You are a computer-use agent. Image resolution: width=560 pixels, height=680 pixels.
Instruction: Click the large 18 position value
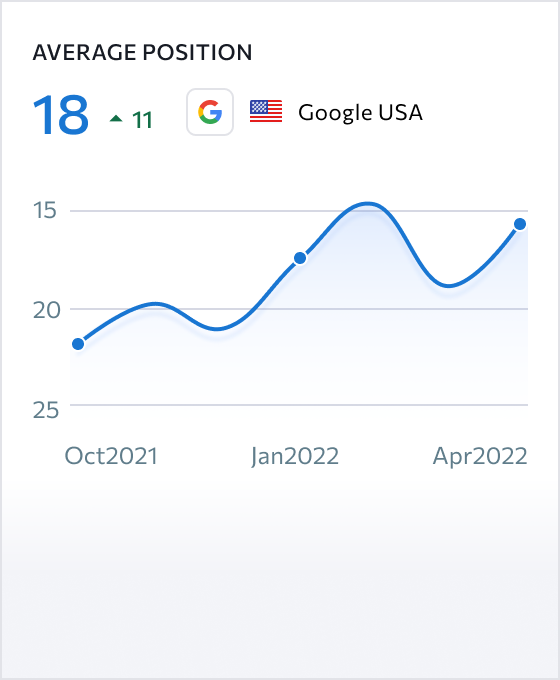(61, 115)
